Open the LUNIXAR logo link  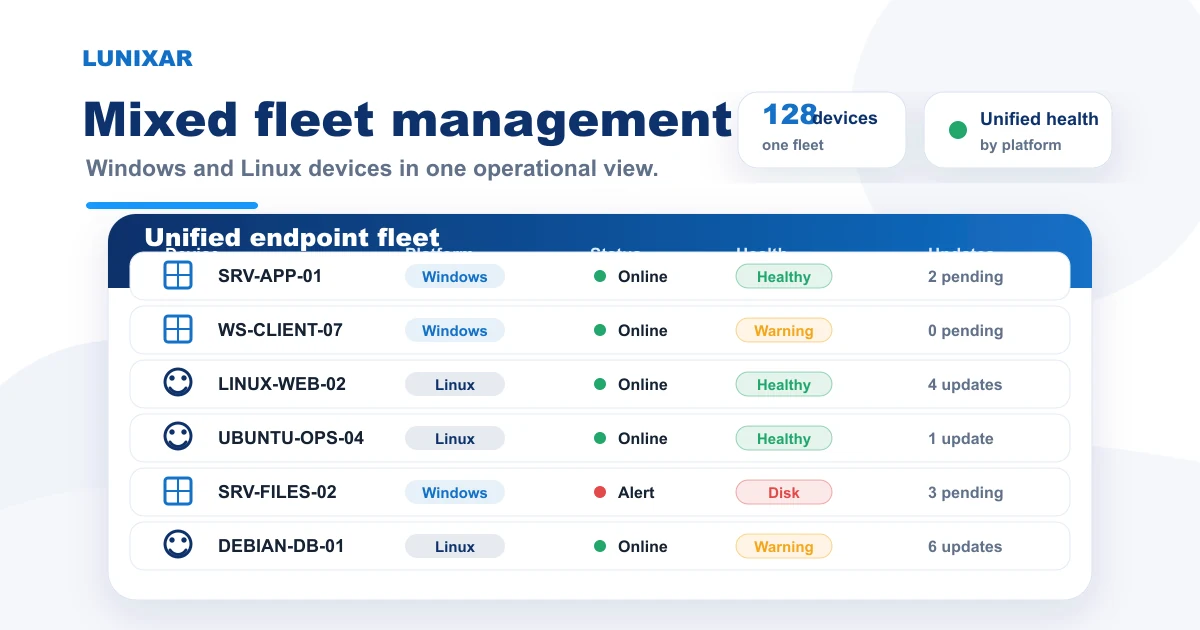point(138,58)
